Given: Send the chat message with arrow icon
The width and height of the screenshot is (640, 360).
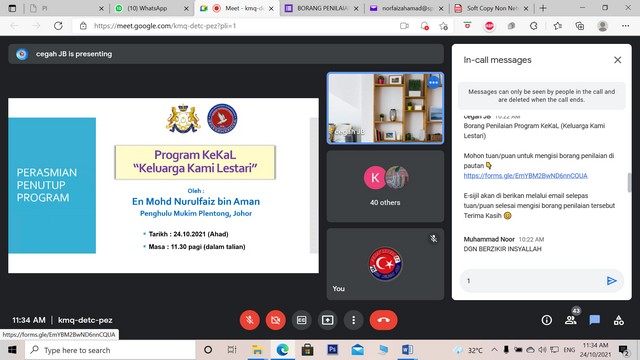Looking at the screenshot, I should (611, 281).
